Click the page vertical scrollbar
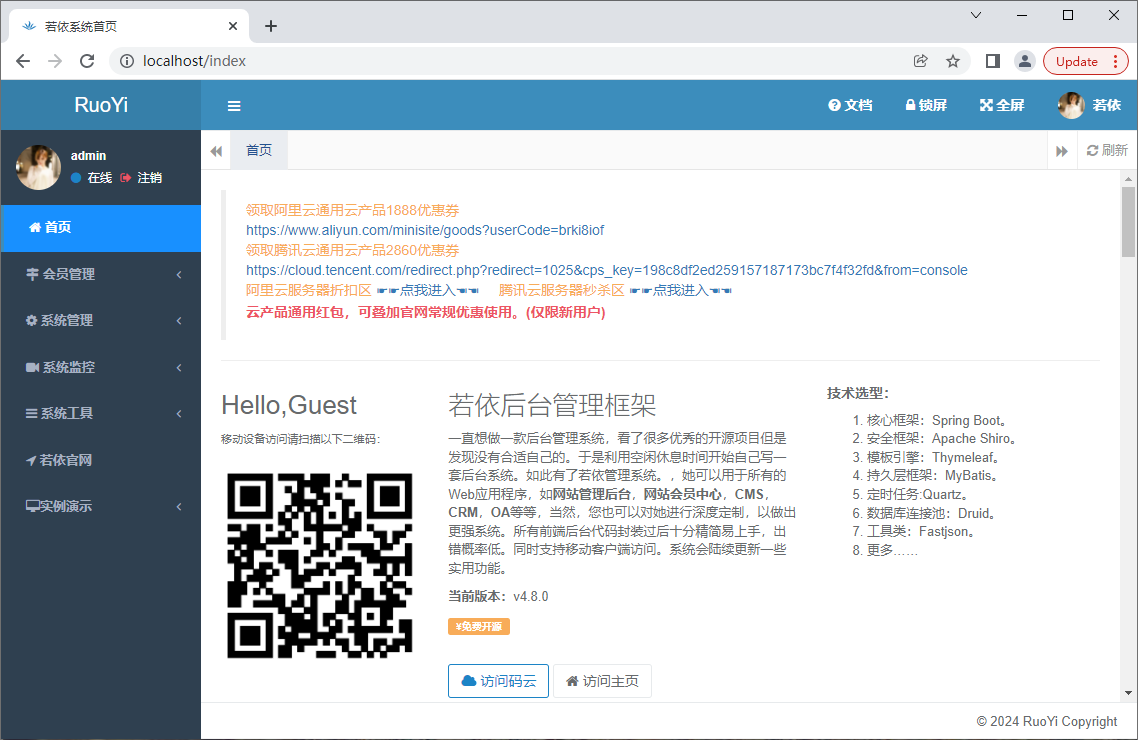 [x=1128, y=222]
